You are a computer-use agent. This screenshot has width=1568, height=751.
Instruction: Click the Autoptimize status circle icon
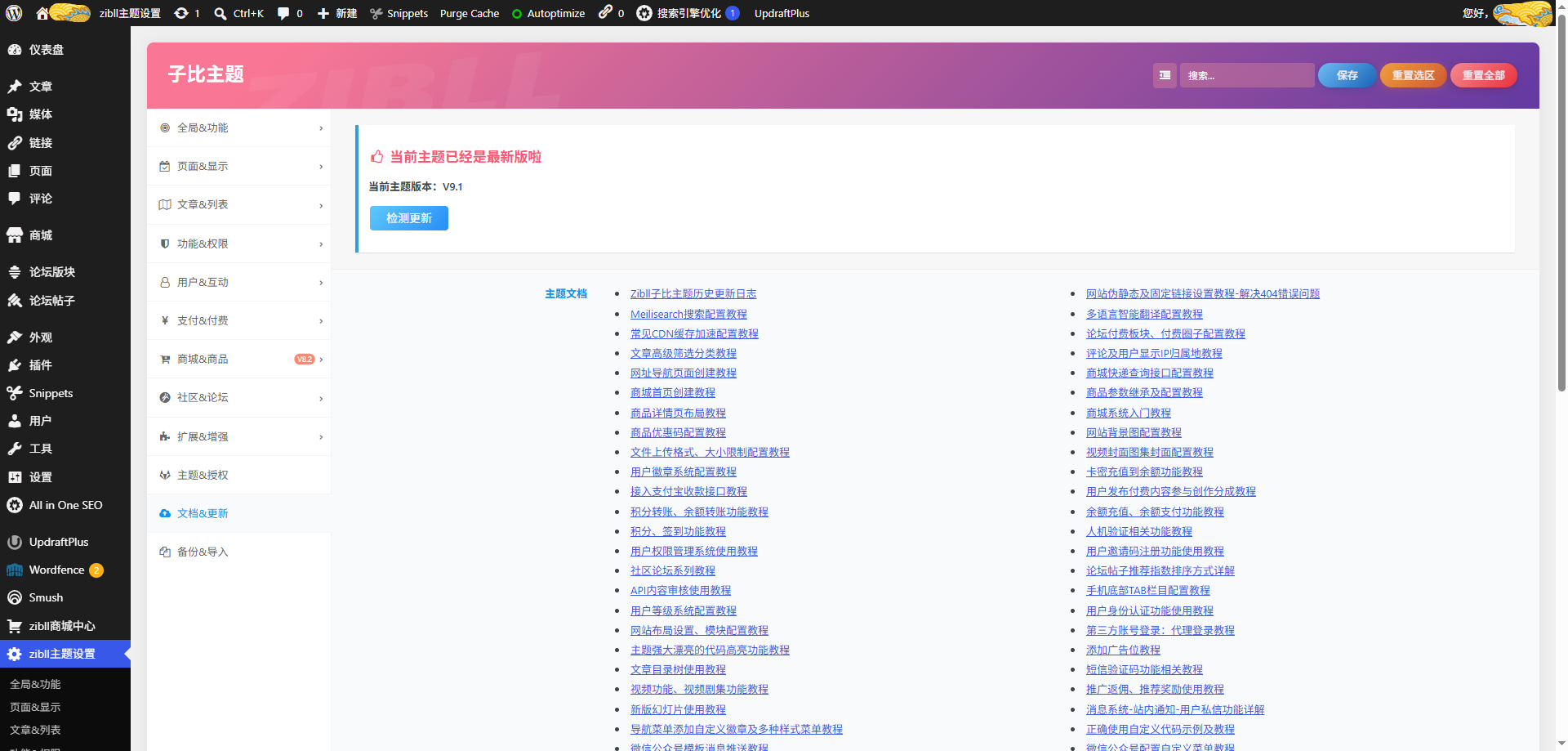517,14
